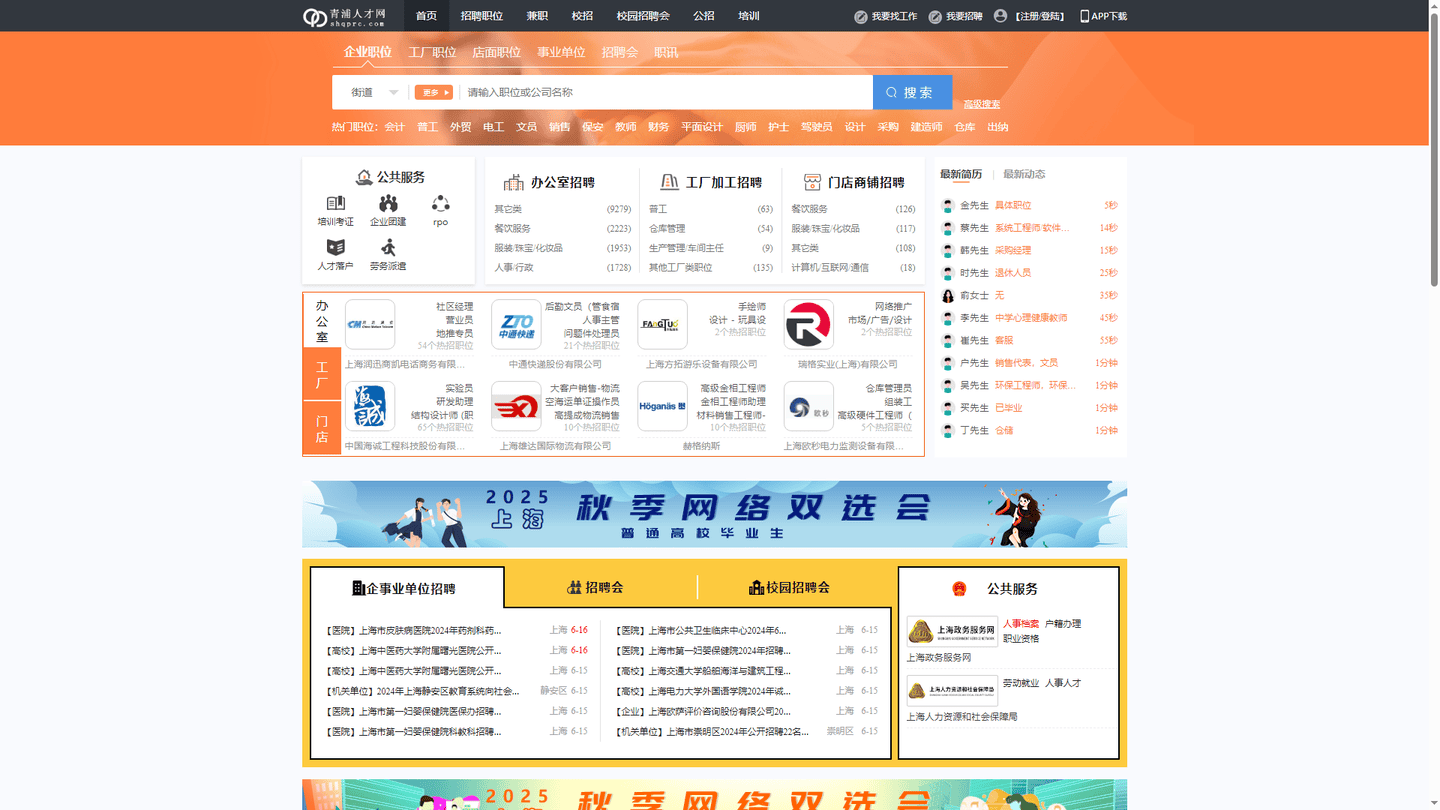Click 上海人力资源和社会保障局 logo image
This screenshot has width=1440, height=810.
(x=952, y=690)
